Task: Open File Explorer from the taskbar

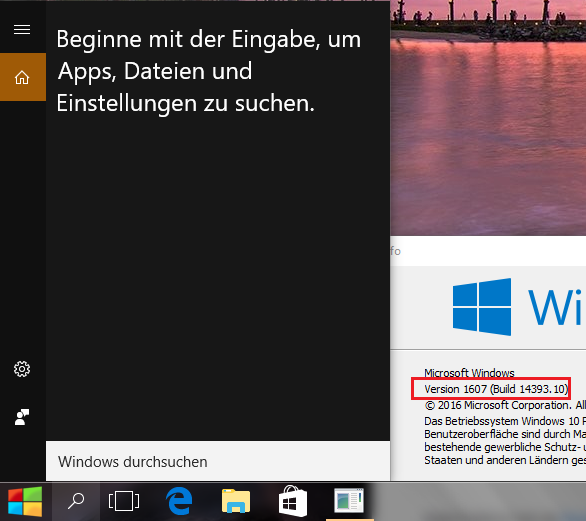Action: pos(236,502)
